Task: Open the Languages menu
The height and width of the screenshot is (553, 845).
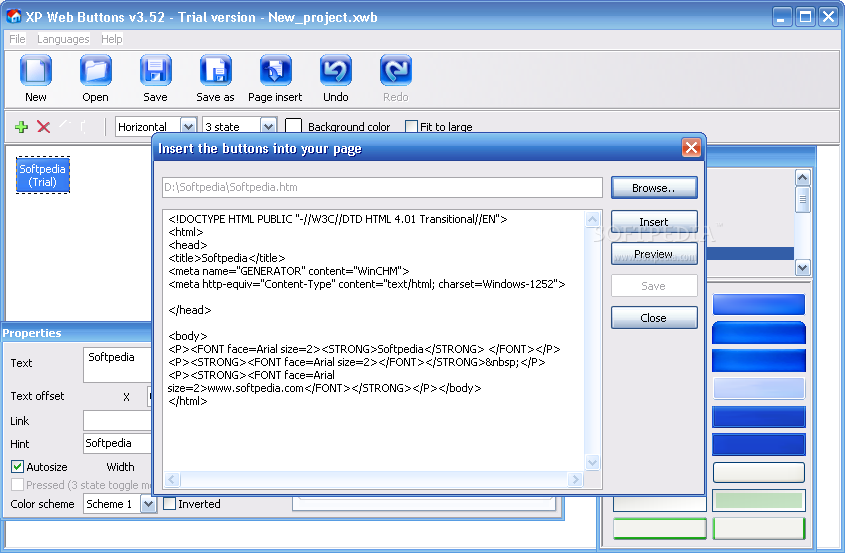Action: coord(63,39)
